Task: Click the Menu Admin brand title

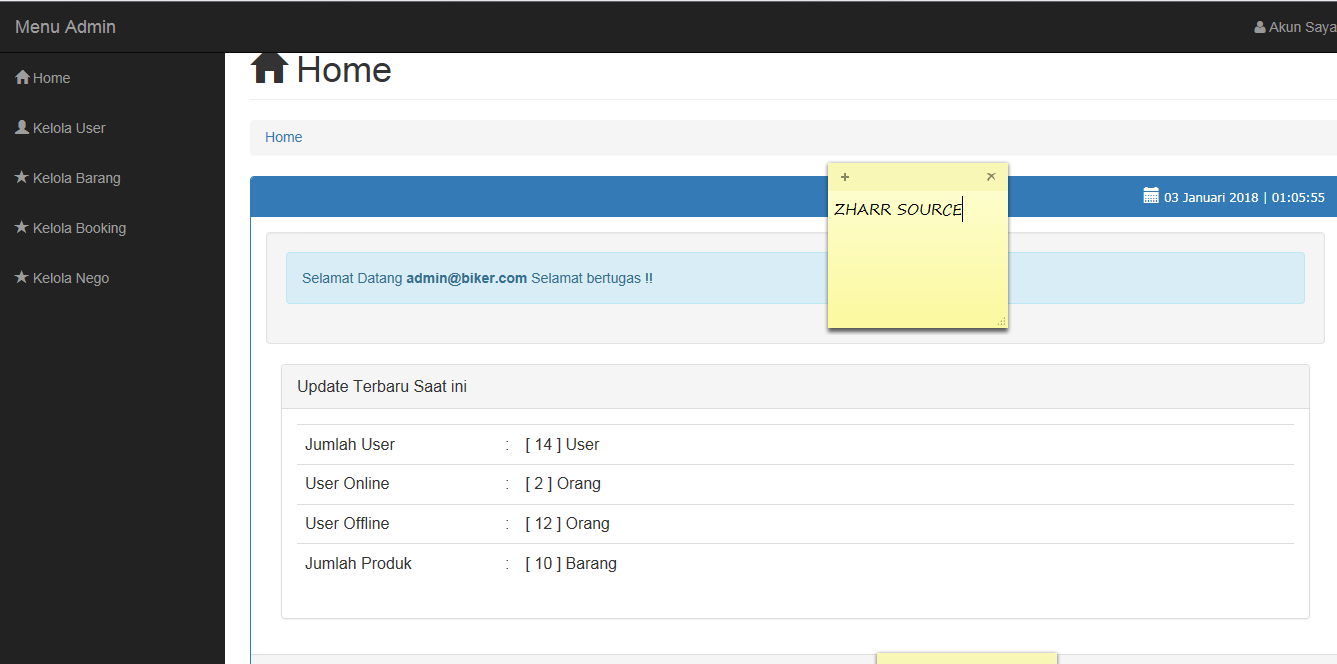Action: pyautogui.click(x=65, y=27)
